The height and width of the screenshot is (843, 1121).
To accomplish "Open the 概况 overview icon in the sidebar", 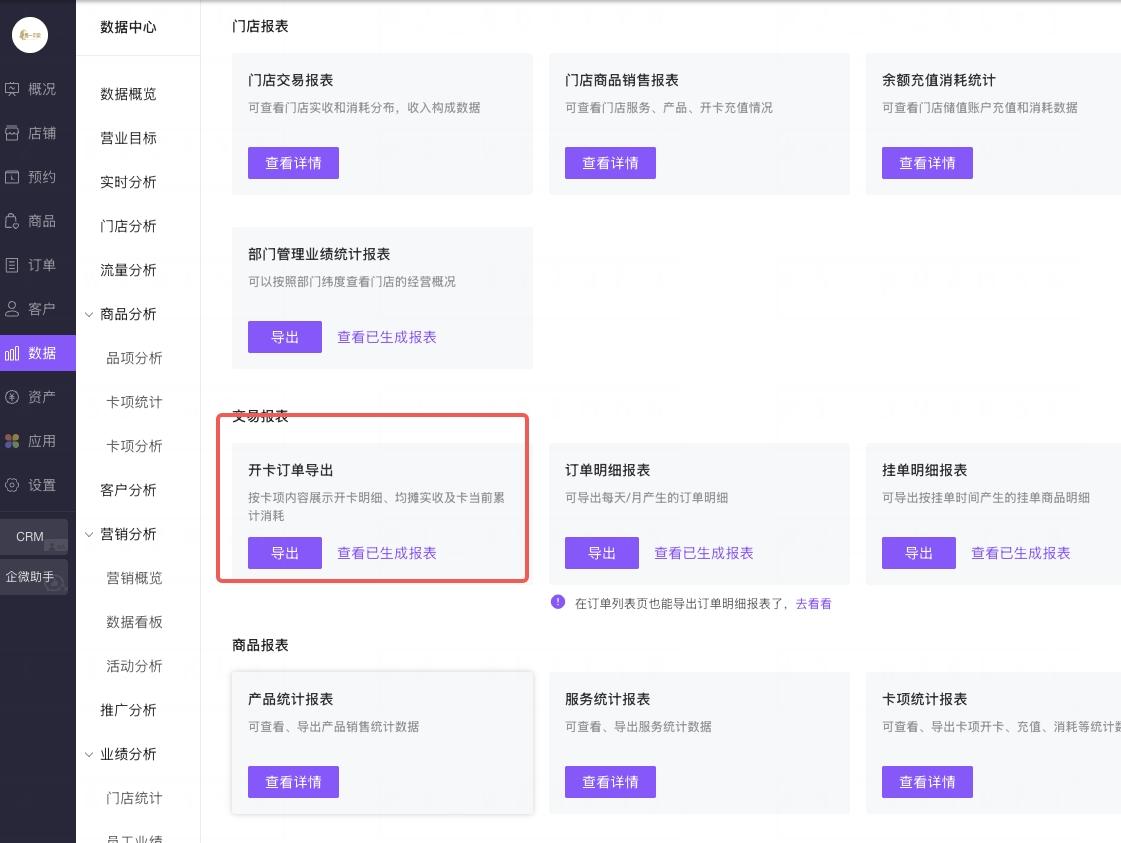I will [12, 89].
